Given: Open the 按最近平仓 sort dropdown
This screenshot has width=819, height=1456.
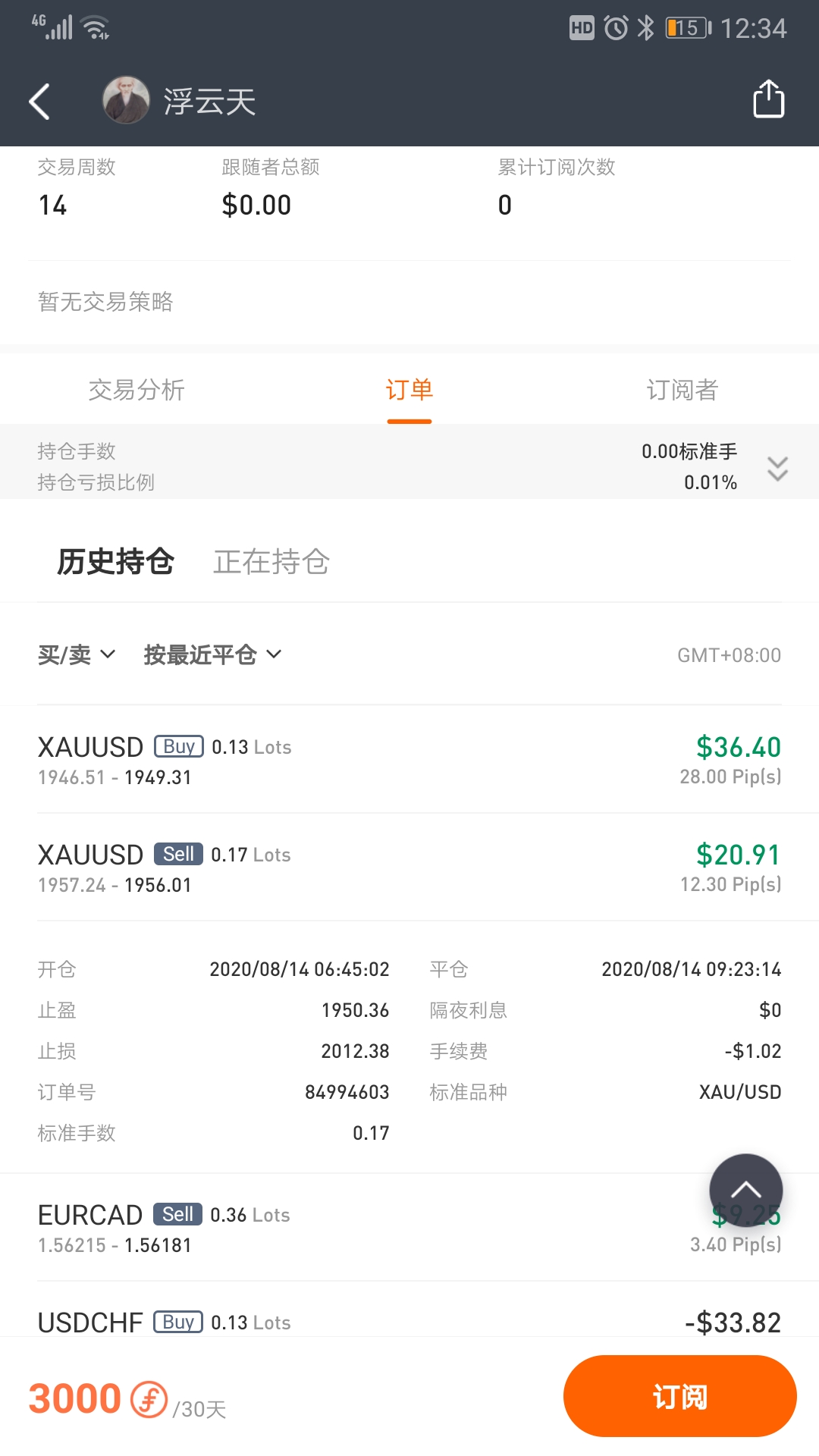Looking at the screenshot, I should pos(213,654).
